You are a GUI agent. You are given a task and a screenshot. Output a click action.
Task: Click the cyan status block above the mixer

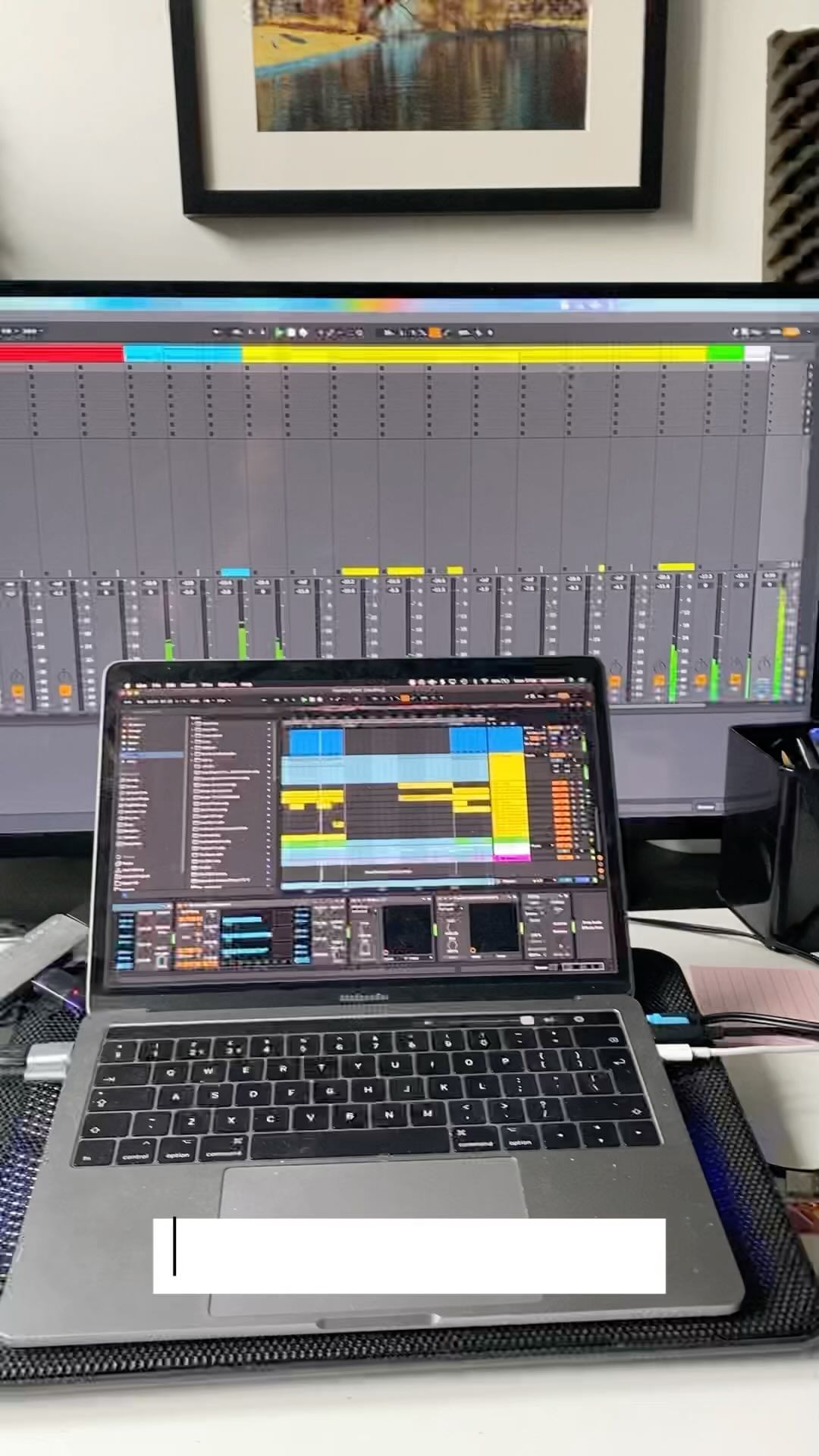point(234,573)
